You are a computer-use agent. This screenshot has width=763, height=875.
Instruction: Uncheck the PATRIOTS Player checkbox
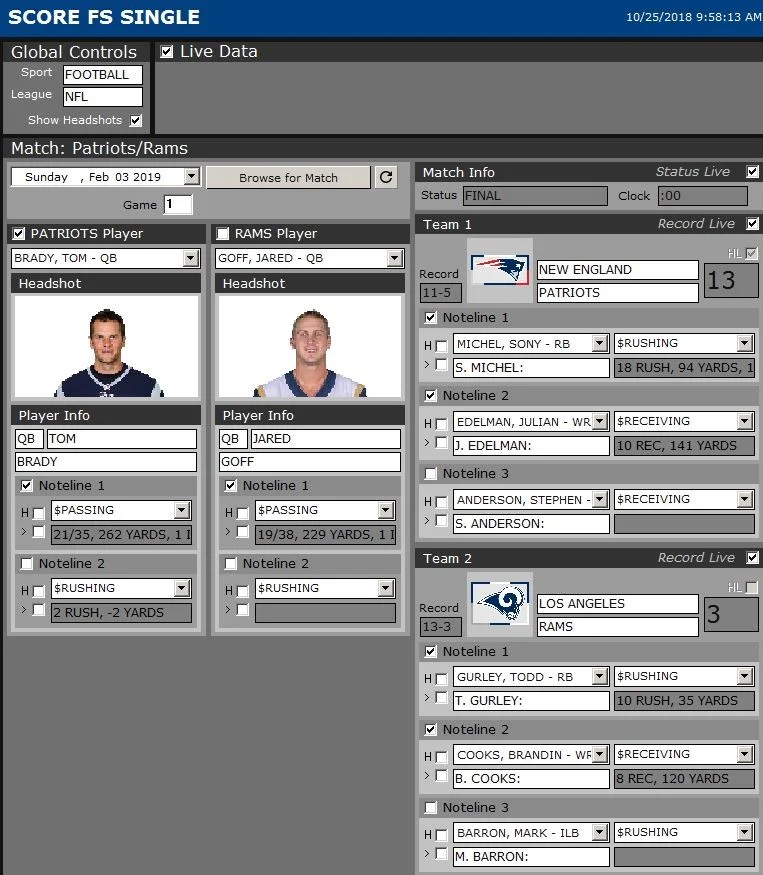coord(19,233)
